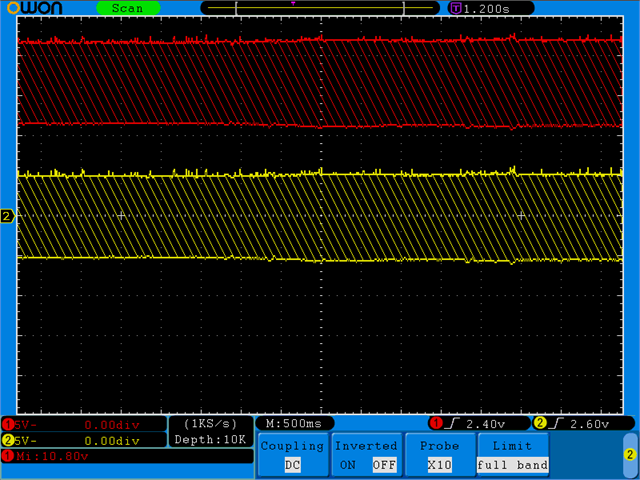Image resolution: width=640 pixels, height=480 pixels.
Task: Click the CH2 yellow trigger level icon
Action: pyautogui.click(x=540, y=423)
